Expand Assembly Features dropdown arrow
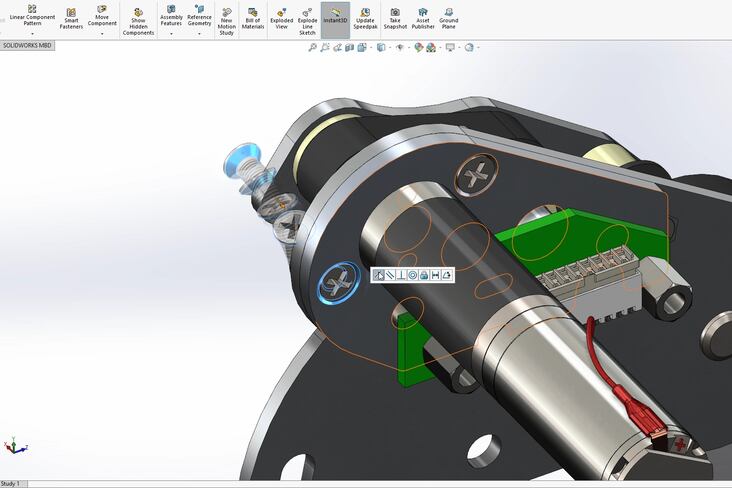Image resolution: width=732 pixels, height=488 pixels. pos(171,34)
